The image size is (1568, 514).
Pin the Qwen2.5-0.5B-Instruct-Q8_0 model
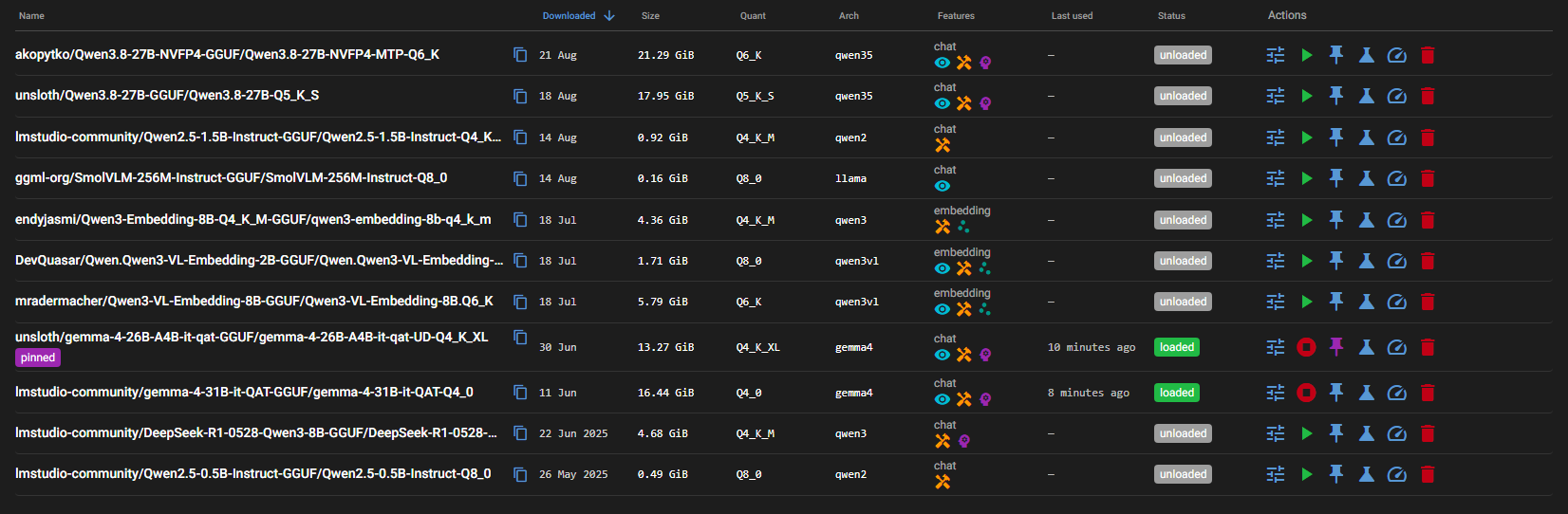[x=1336, y=474]
